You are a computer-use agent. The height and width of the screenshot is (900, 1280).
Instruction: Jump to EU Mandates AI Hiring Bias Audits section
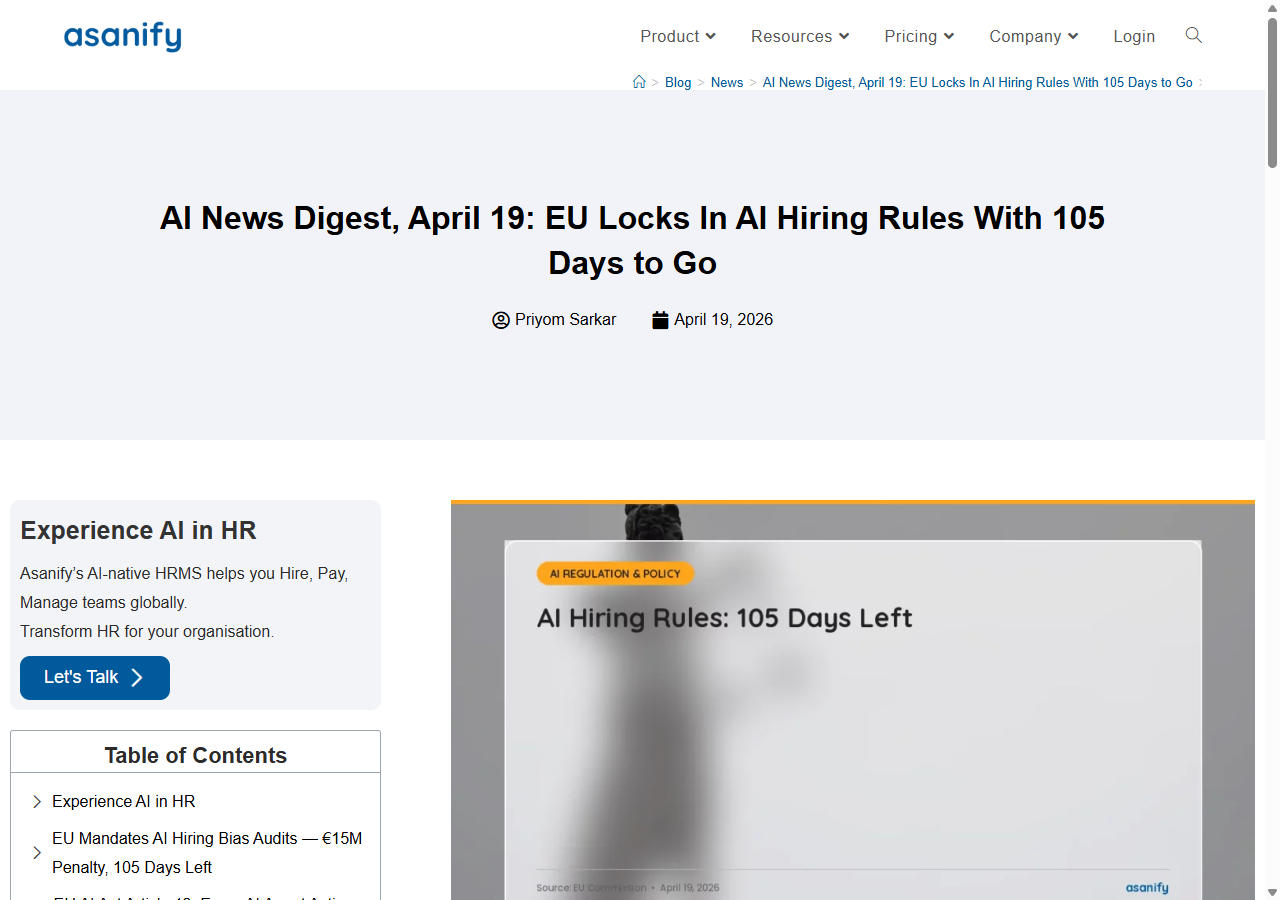coord(207,853)
